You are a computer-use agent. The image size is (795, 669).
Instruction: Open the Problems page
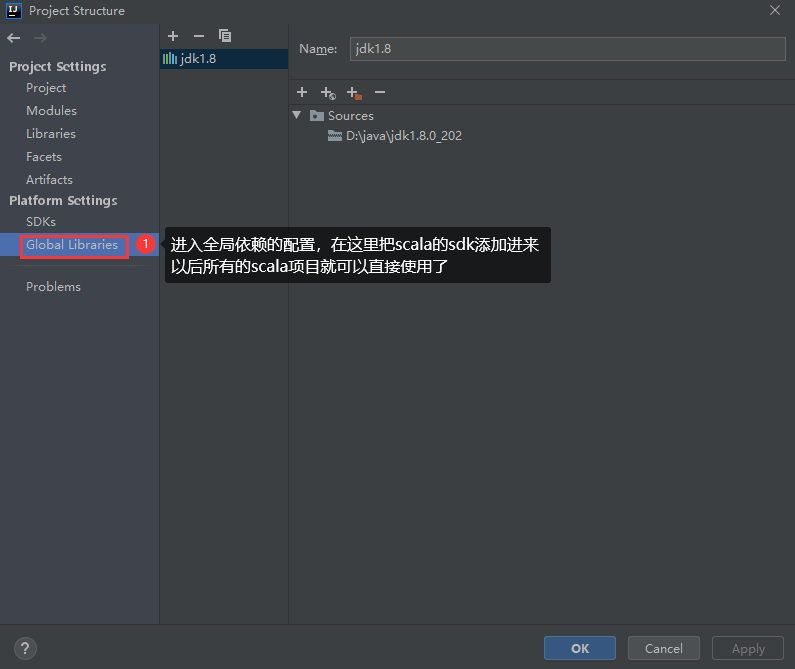click(x=53, y=287)
